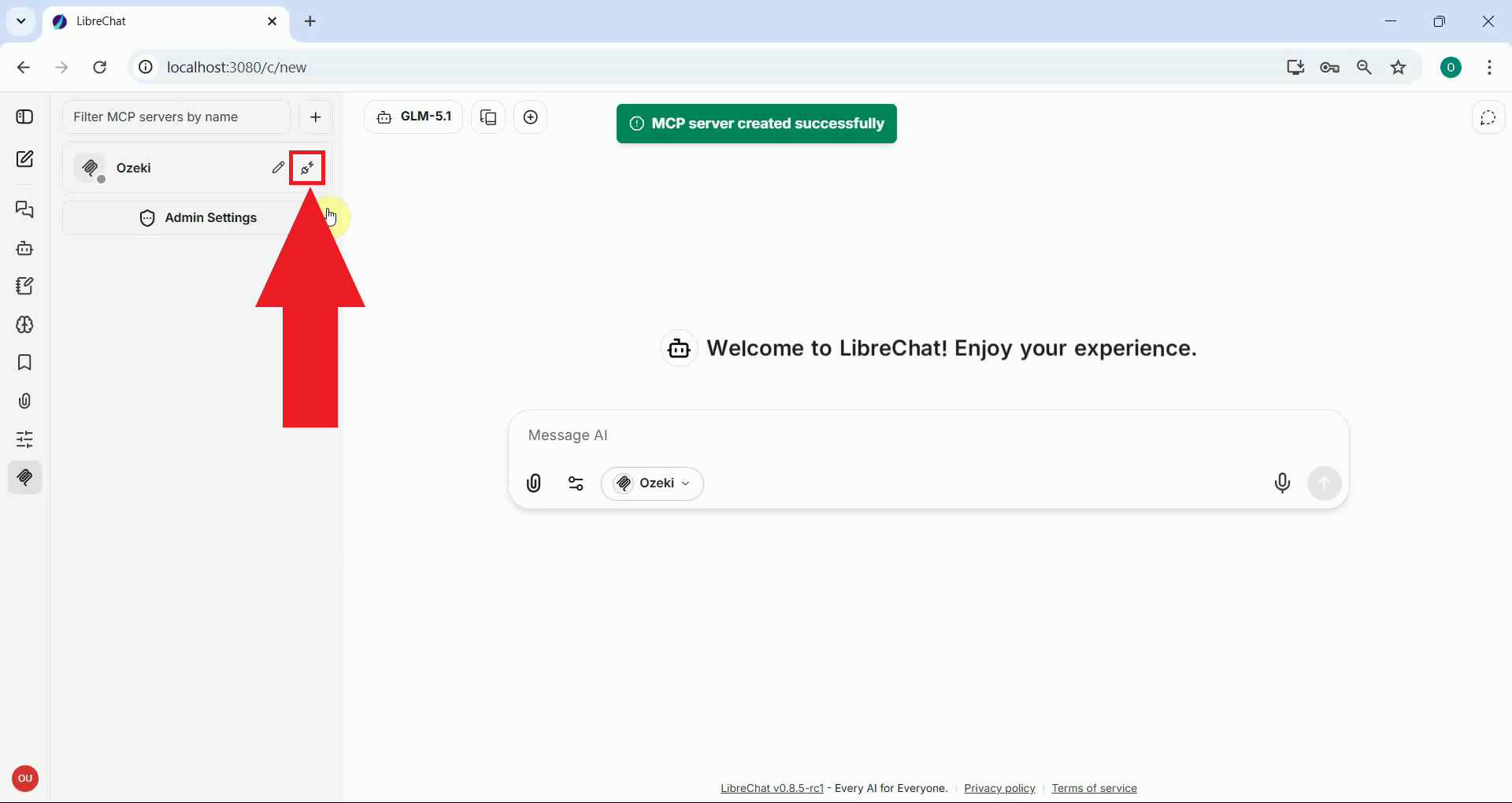This screenshot has height=803, width=1512.
Task: Dismiss the MCP server created successfully notification
Action: pos(757,124)
